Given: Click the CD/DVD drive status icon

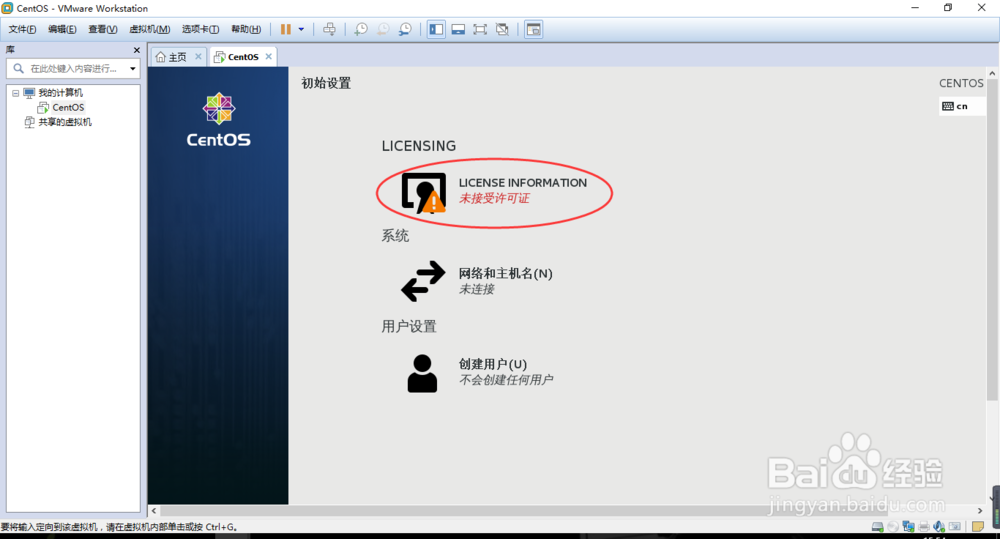Looking at the screenshot, I should pyautogui.click(x=893, y=527).
